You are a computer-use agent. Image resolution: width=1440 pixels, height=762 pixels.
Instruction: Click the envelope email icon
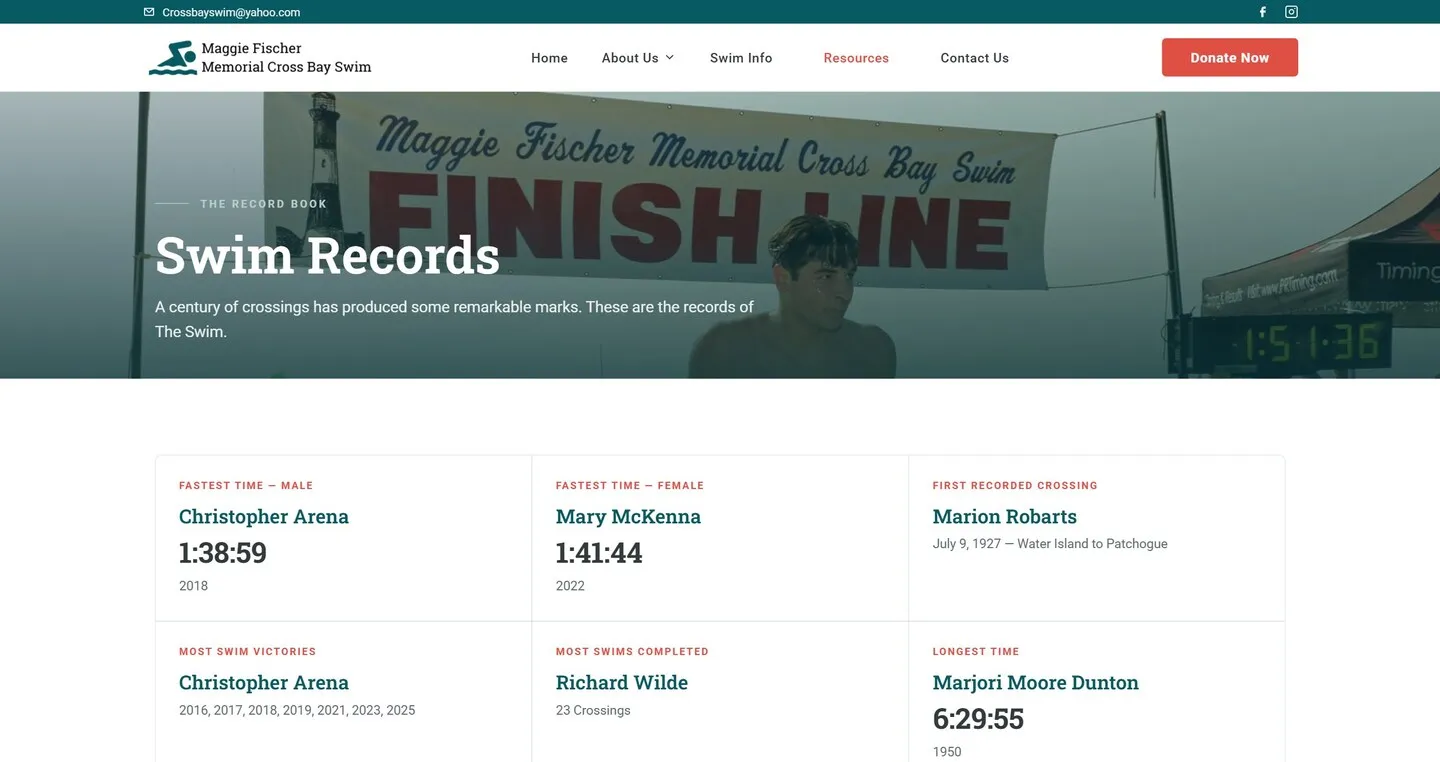[x=149, y=12]
